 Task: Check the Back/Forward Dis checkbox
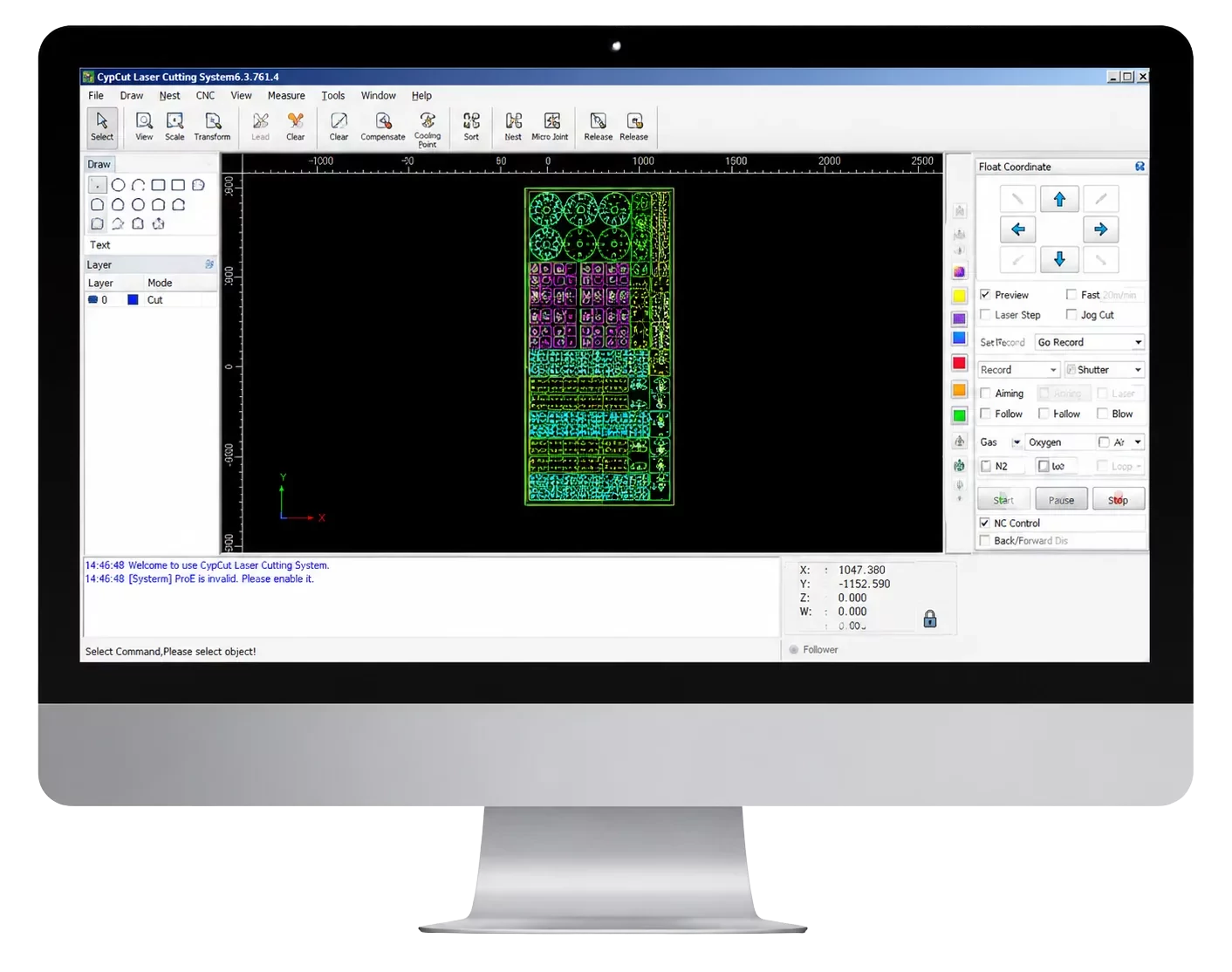[985, 541]
